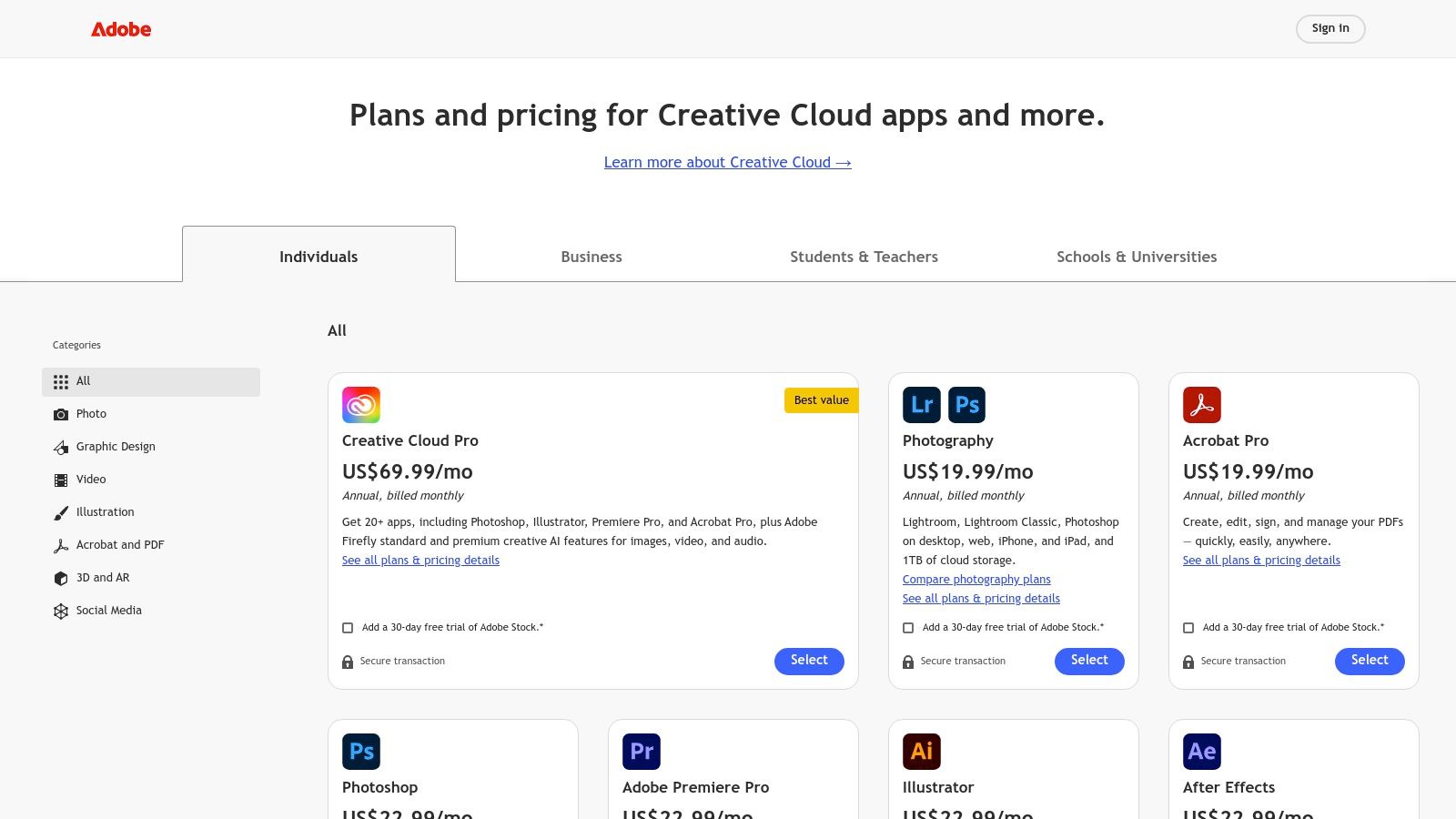The image size is (1456, 819).
Task: Click the Social Media category icon
Action: click(61, 612)
